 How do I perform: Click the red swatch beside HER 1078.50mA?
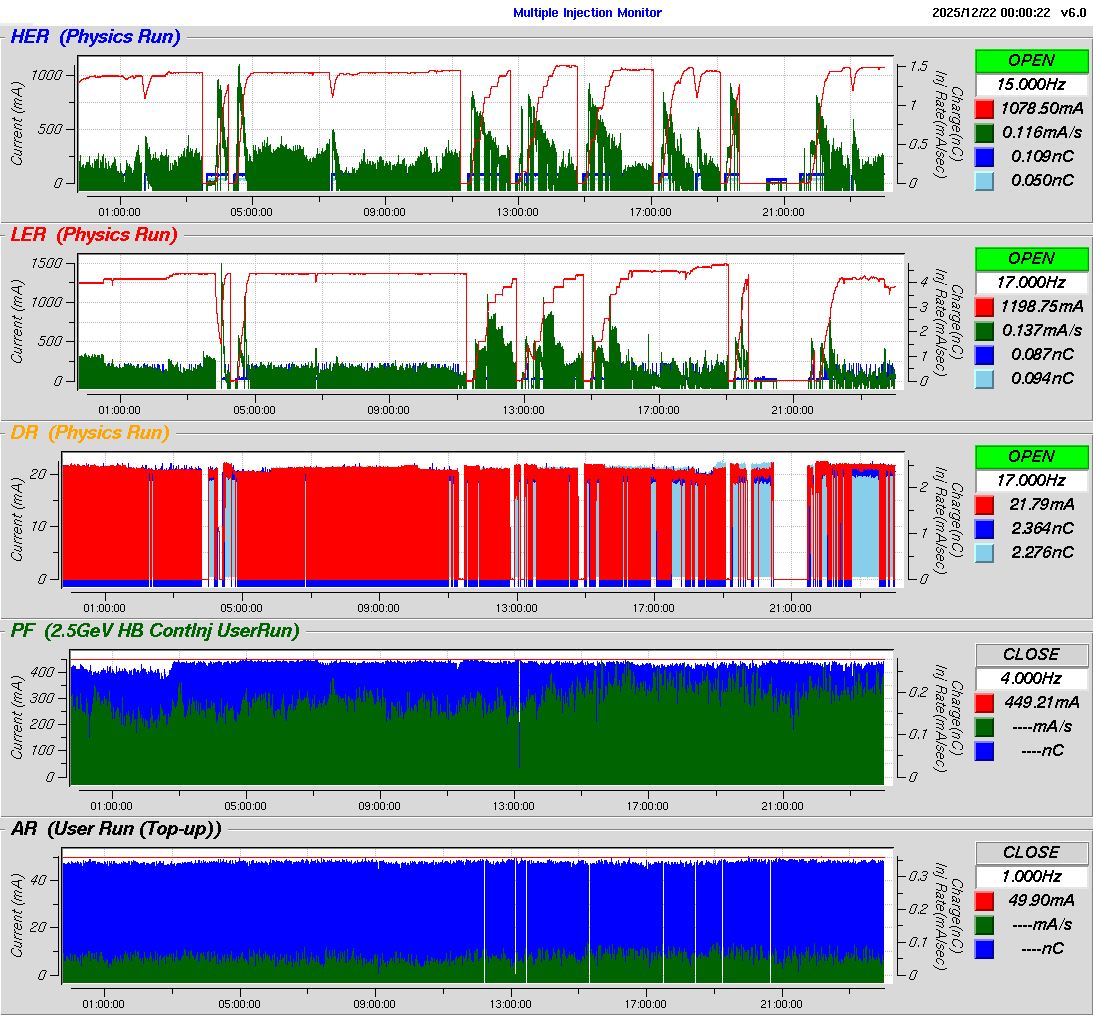point(984,108)
